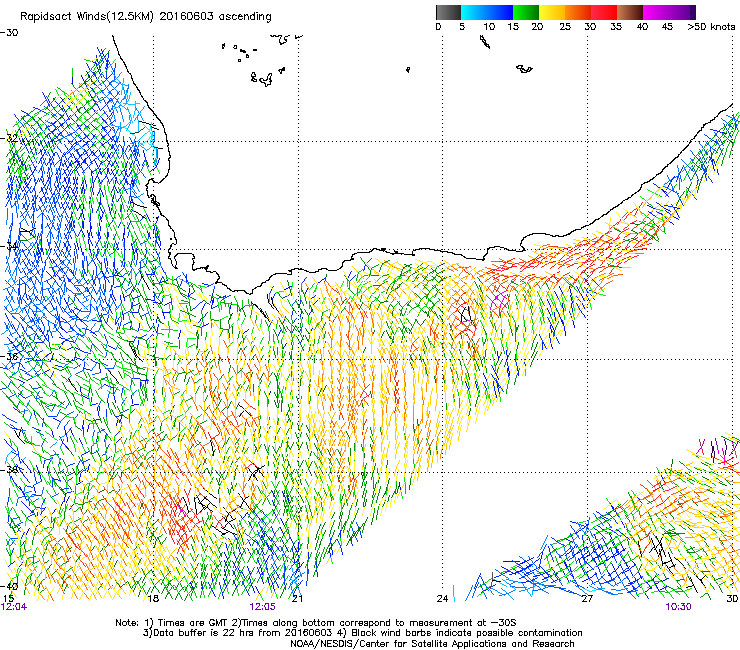This screenshot has width=740, height=650.
Task: Click the "21" longitude label
Action: tap(297, 598)
